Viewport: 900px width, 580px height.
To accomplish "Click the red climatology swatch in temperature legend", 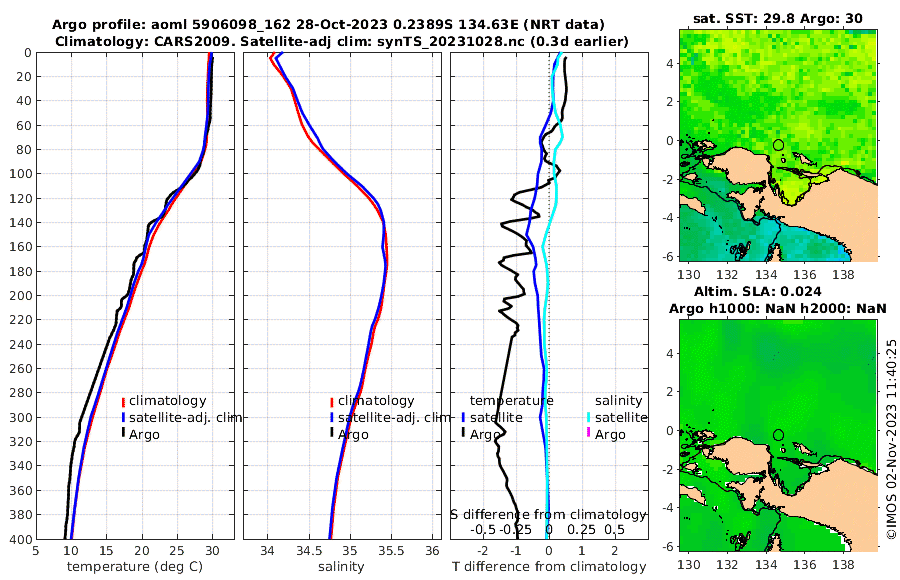I will tap(123, 402).
